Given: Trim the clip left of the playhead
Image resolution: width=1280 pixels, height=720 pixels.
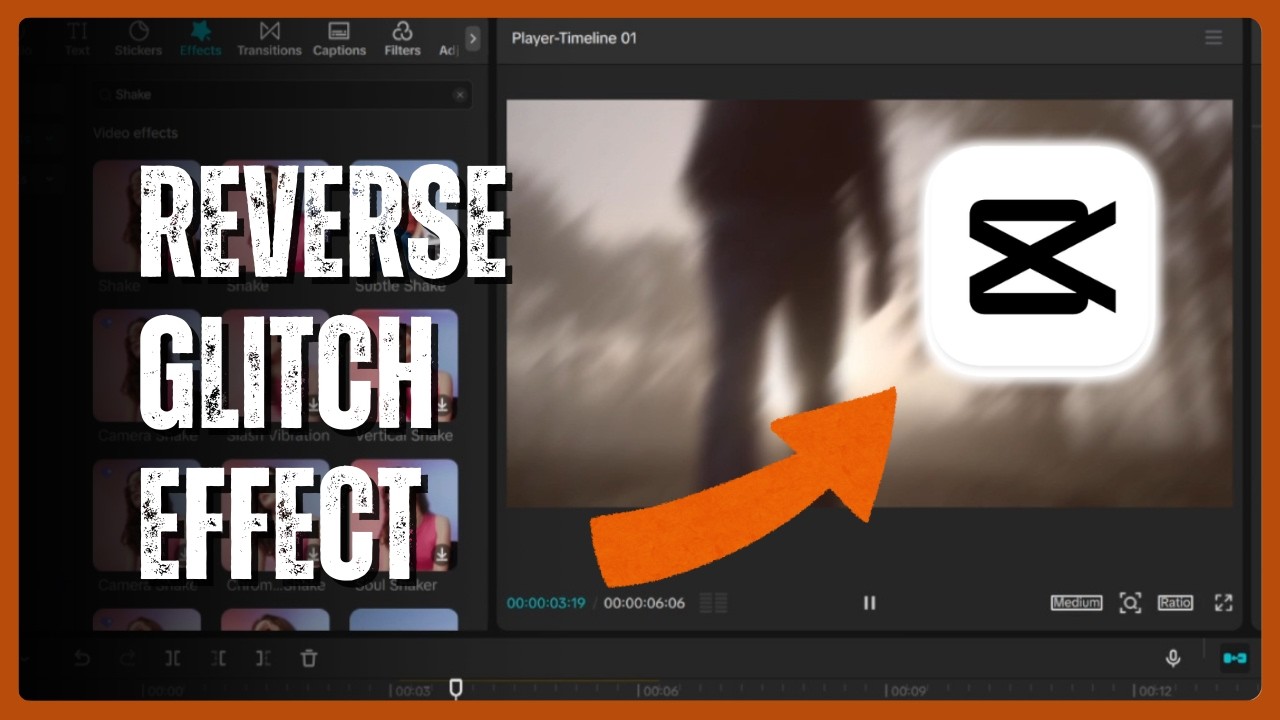Looking at the screenshot, I should point(218,658).
